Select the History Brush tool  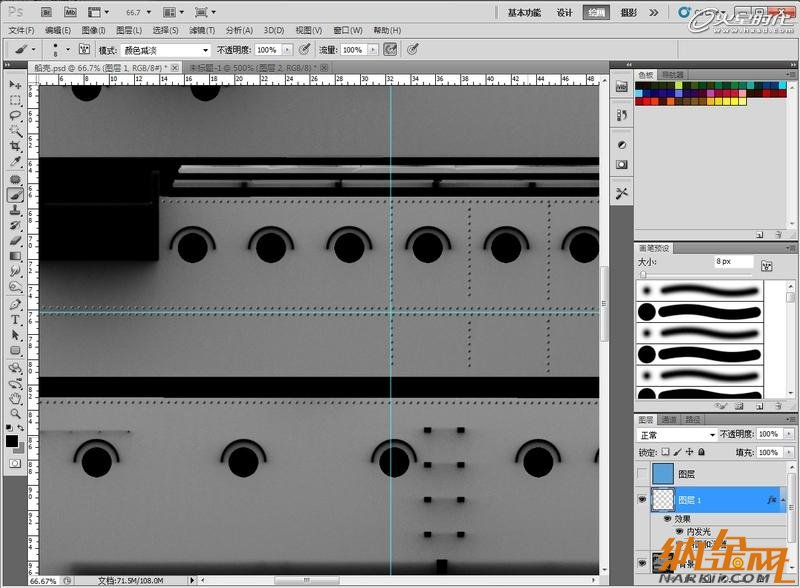click(x=15, y=226)
